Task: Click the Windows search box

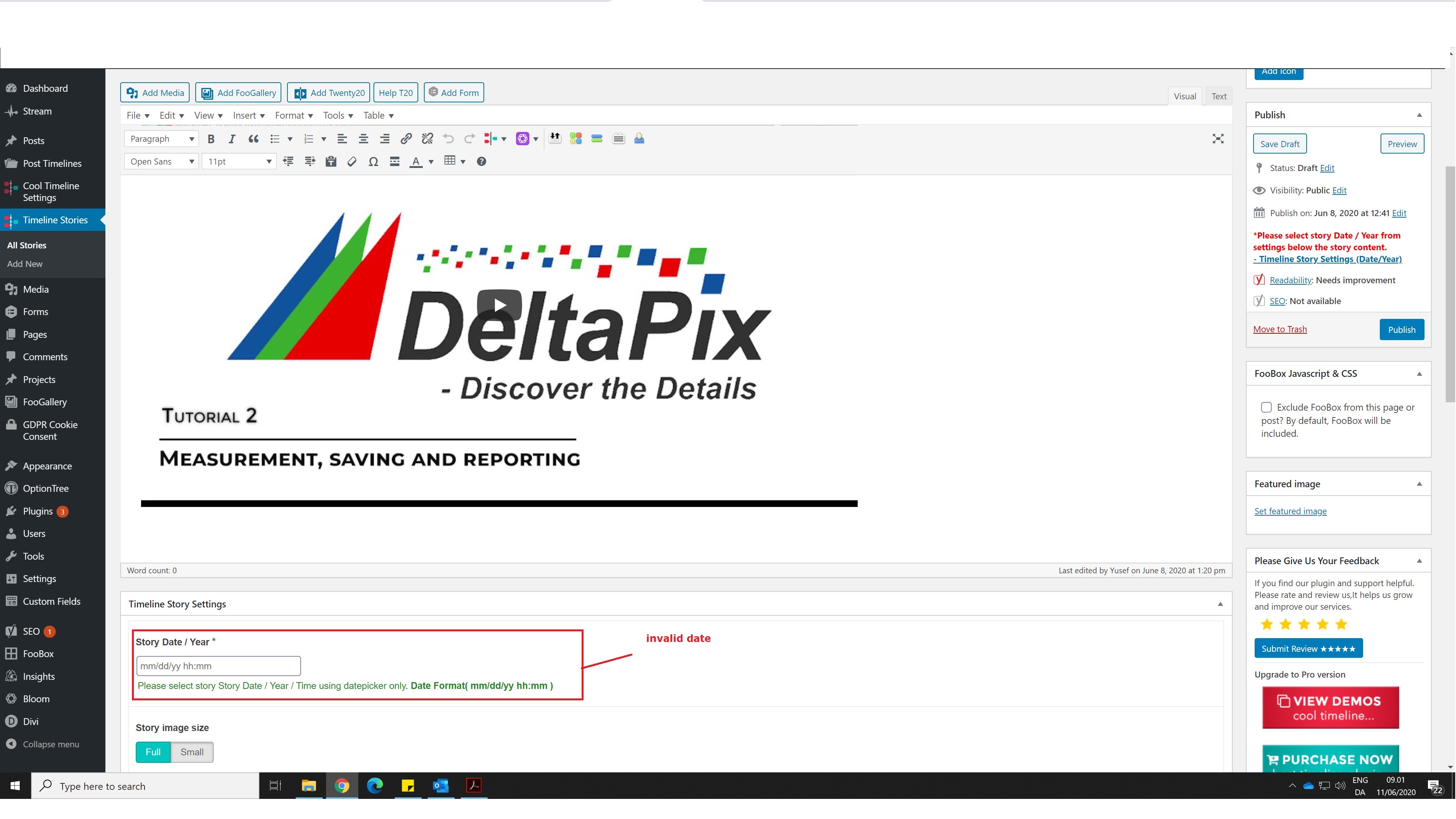Action: [145, 786]
